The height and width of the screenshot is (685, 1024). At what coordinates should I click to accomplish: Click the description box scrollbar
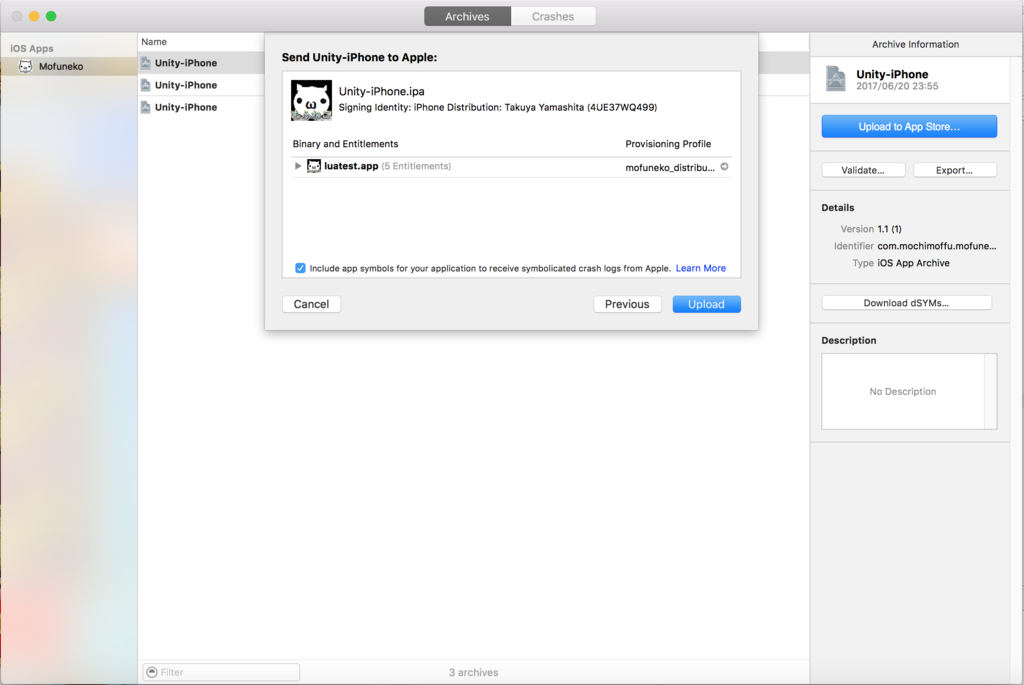point(991,392)
